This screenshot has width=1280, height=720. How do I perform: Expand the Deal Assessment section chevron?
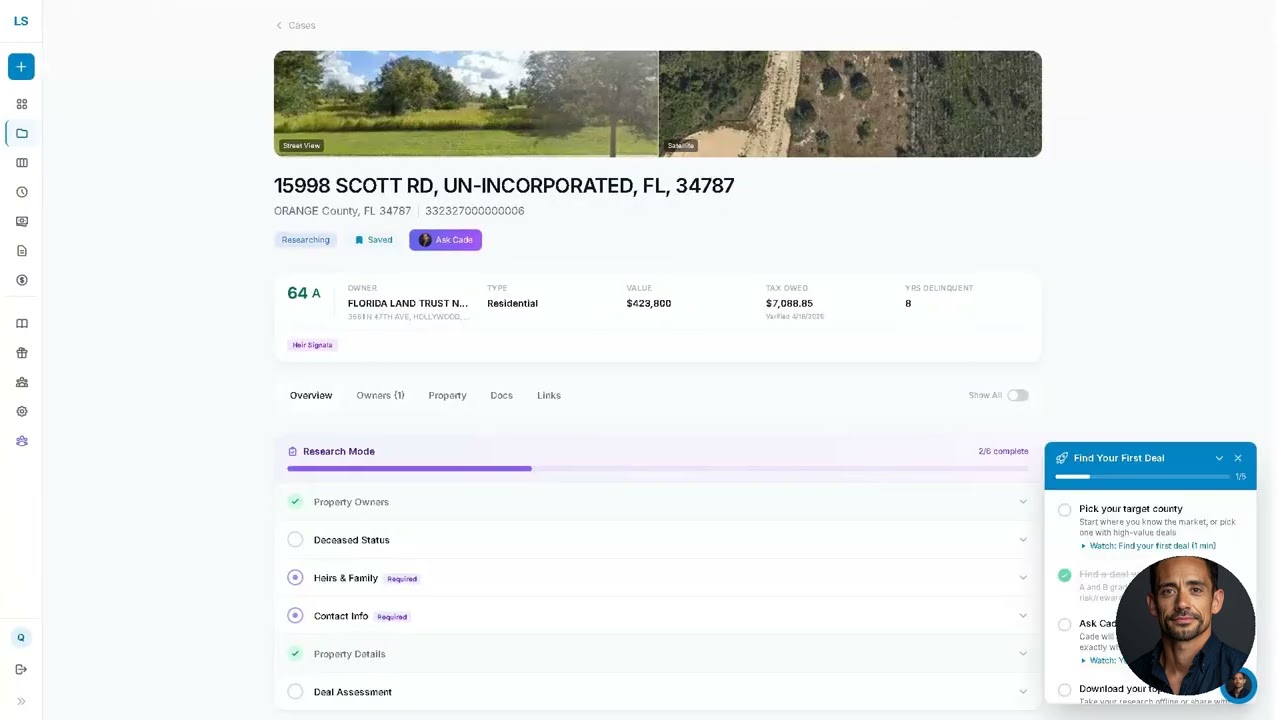[1023, 692]
